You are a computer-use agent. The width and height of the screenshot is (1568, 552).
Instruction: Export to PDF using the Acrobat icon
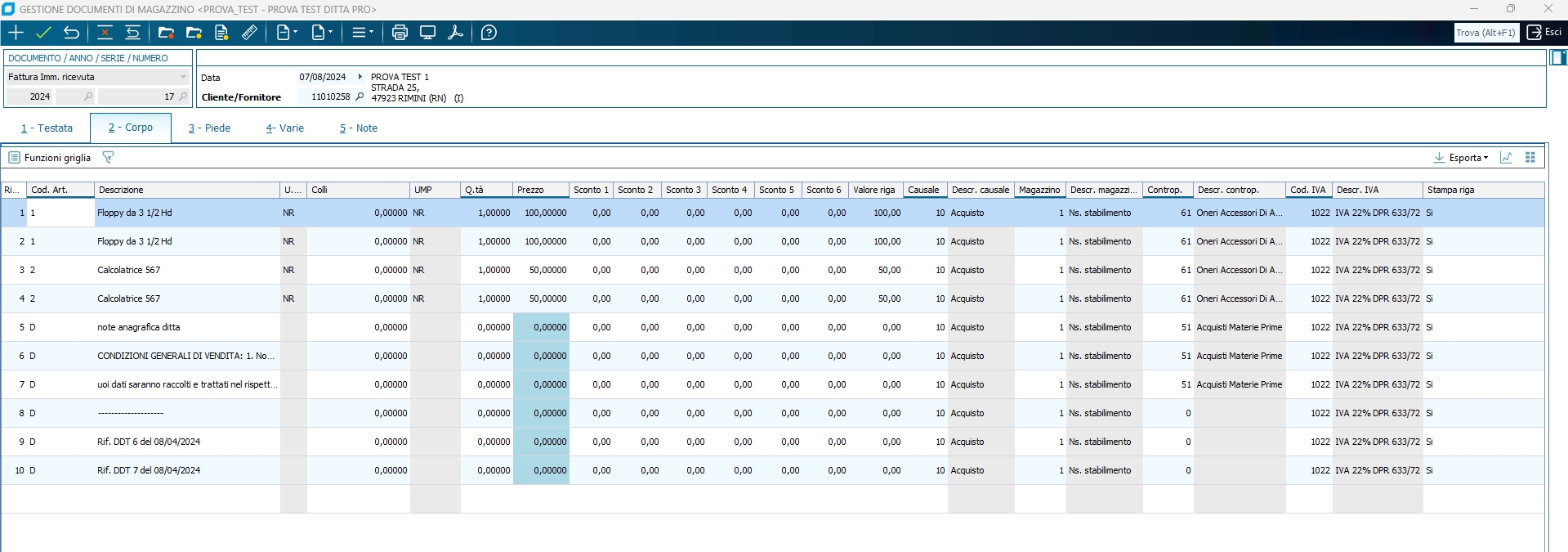456,33
